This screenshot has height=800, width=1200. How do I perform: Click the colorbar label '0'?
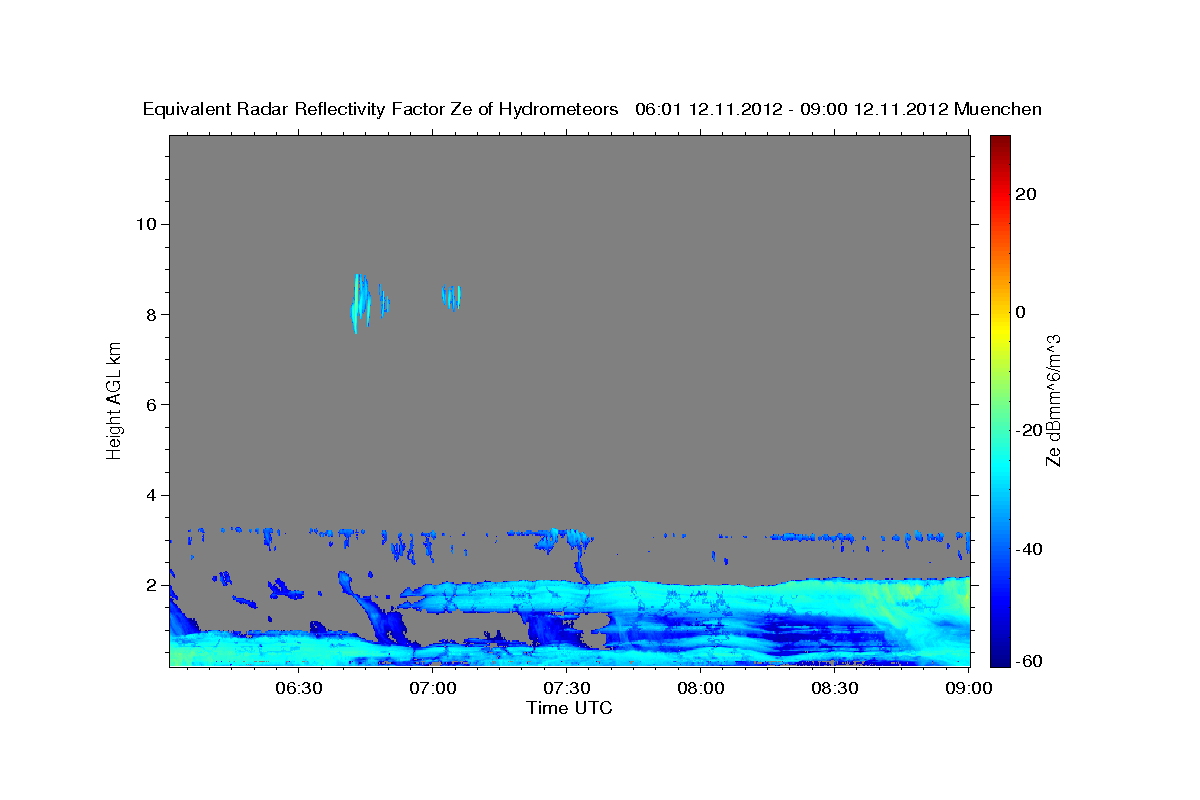tap(1021, 312)
